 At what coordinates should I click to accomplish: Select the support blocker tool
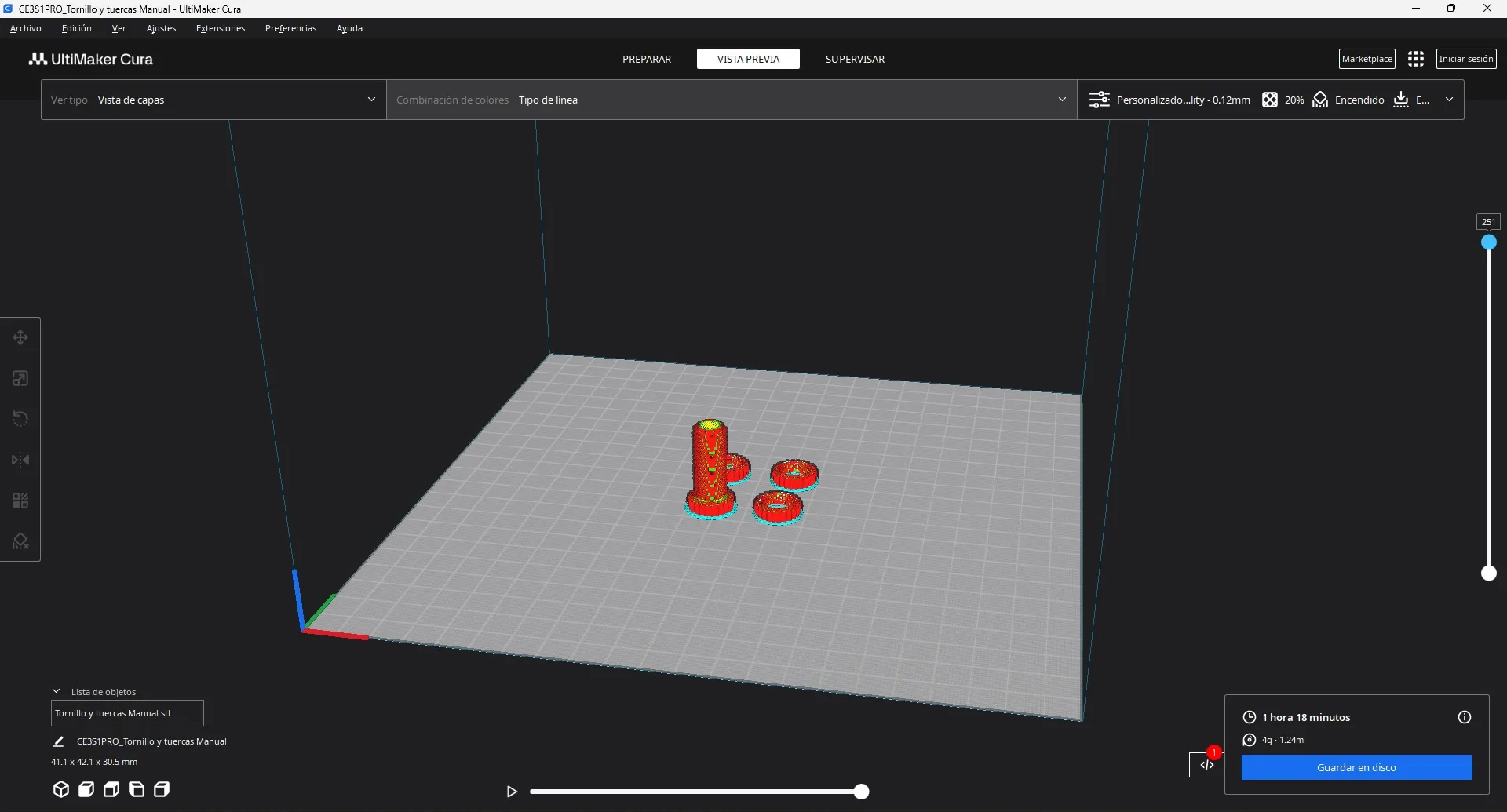click(x=20, y=541)
